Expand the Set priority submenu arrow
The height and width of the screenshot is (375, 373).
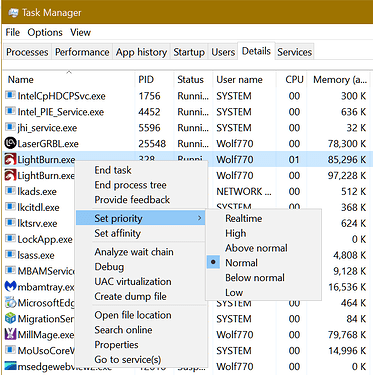tap(199, 218)
